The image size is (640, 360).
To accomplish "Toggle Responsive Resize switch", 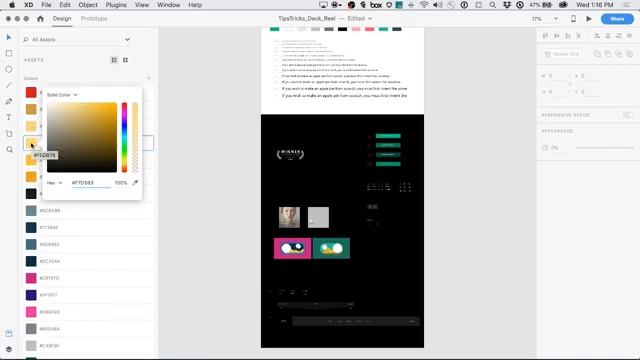I will tap(628, 115).
